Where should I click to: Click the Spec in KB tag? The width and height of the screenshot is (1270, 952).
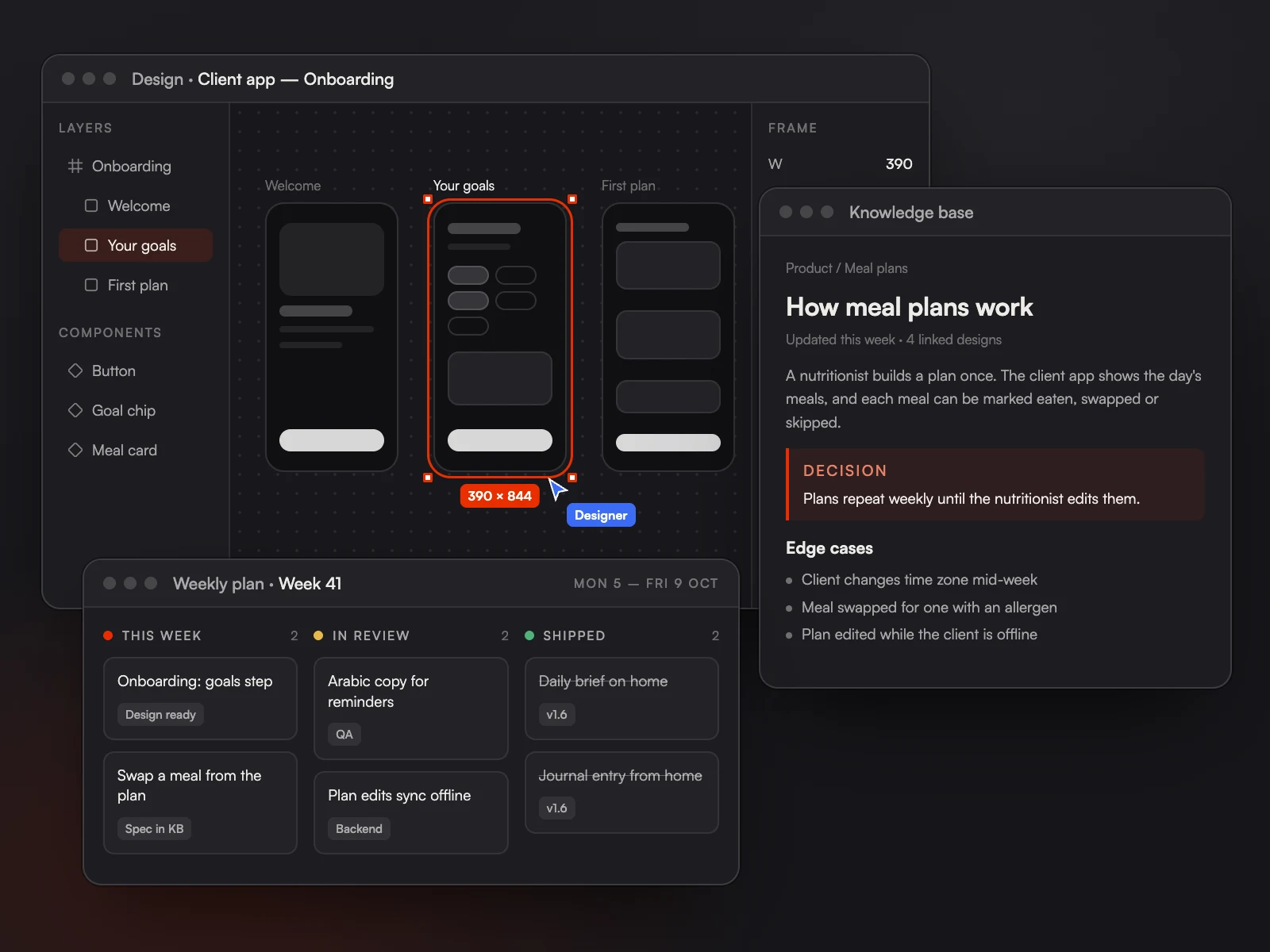click(x=154, y=828)
